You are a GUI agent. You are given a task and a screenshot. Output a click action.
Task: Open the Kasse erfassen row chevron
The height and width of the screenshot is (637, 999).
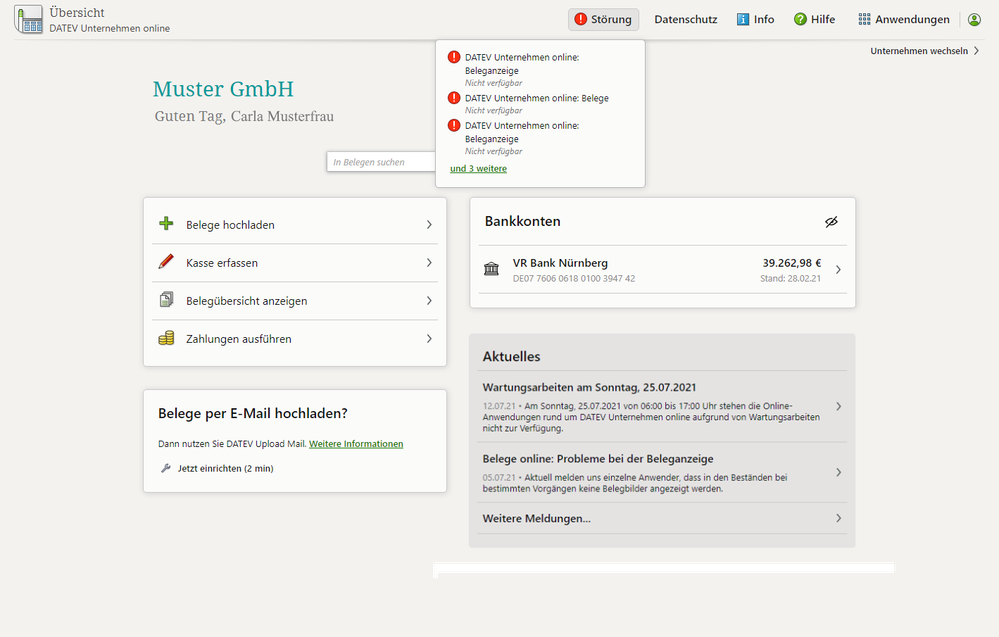click(x=429, y=262)
